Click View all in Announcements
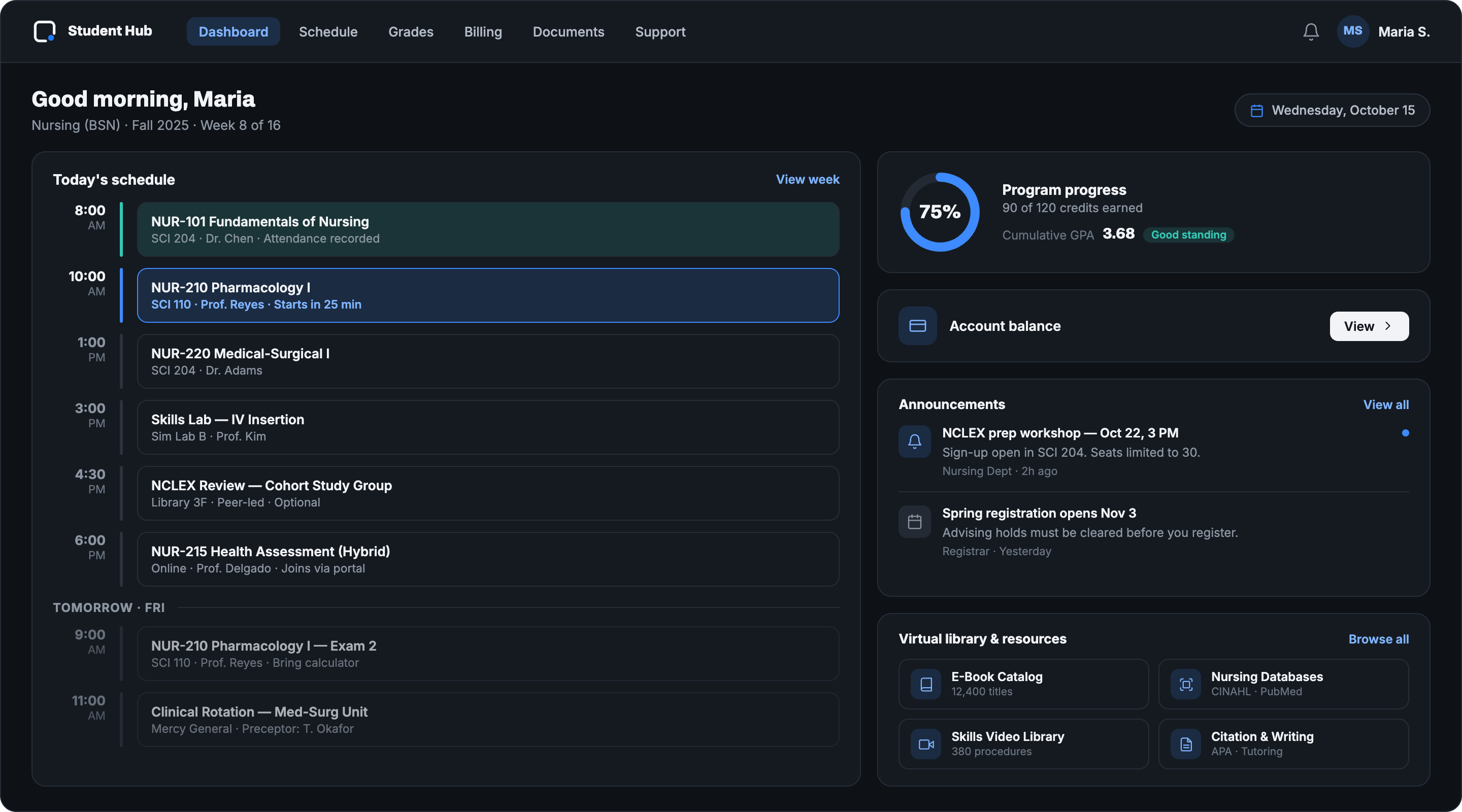The height and width of the screenshot is (812, 1462). 1385,404
